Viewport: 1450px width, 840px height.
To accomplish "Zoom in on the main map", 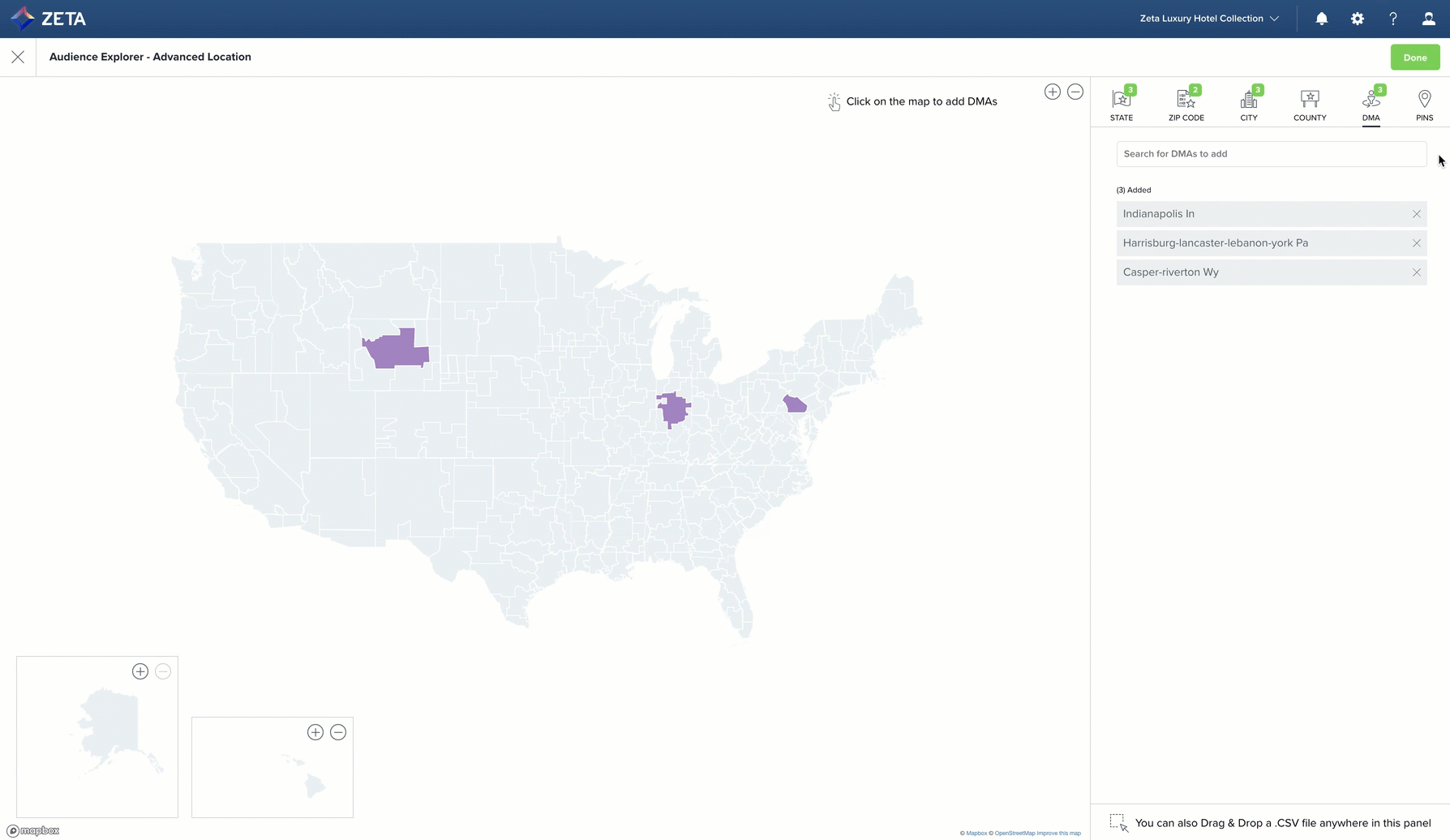I will [1053, 92].
